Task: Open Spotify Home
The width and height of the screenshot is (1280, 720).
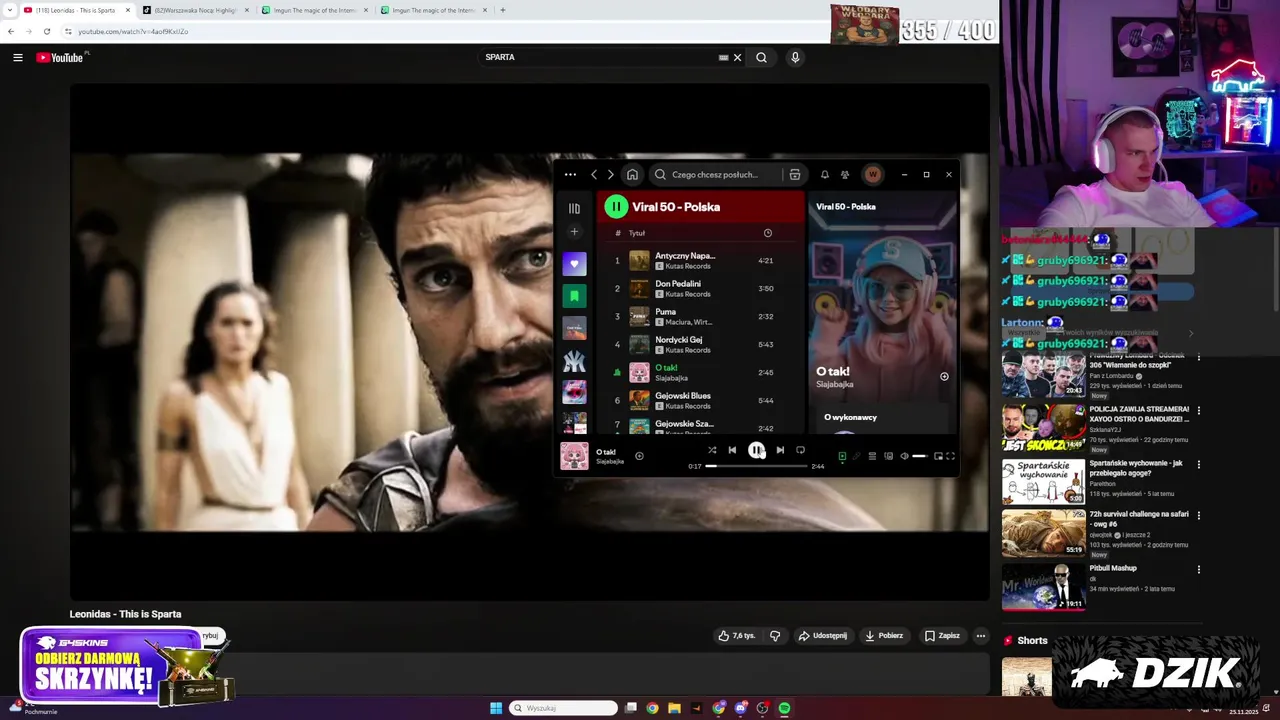Action: click(632, 174)
